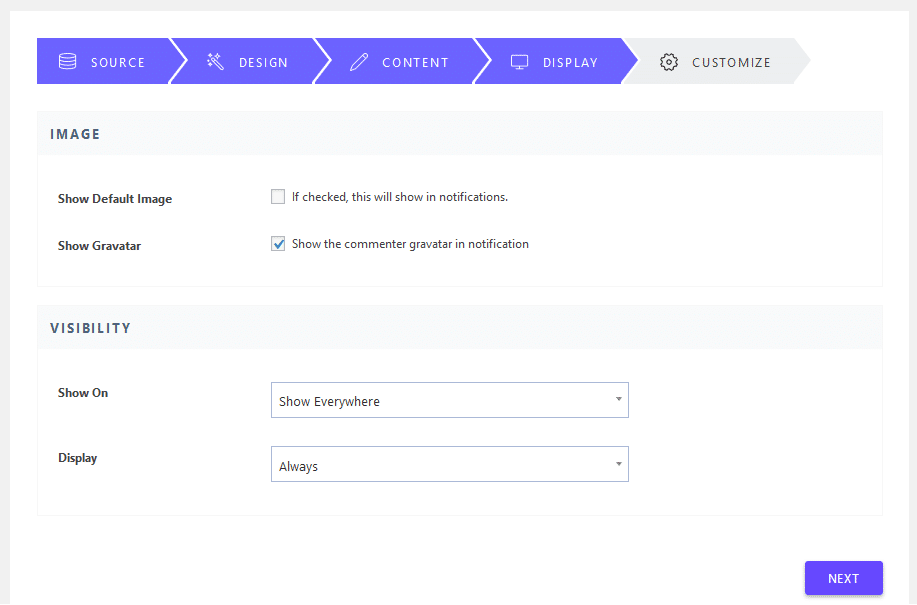Select the magic wand icon for Design
The image size is (917, 605).
point(214,61)
